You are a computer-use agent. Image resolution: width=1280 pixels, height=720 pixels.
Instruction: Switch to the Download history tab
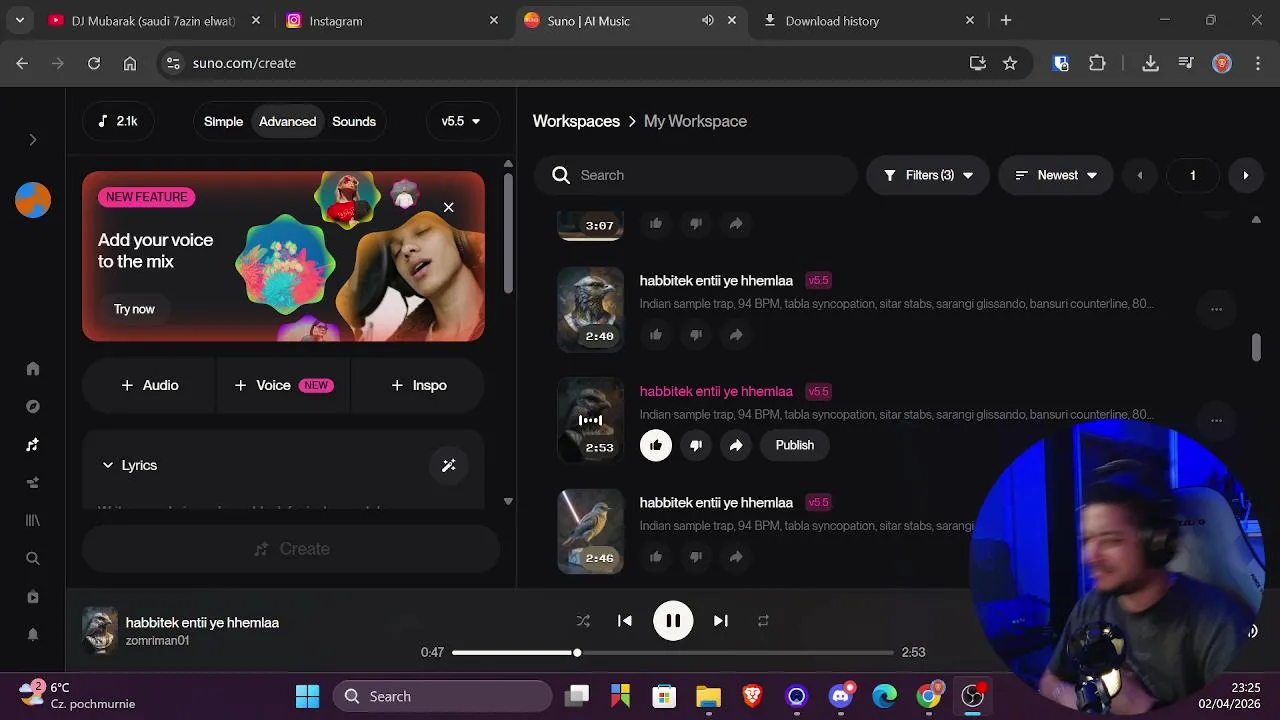[868, 20]
